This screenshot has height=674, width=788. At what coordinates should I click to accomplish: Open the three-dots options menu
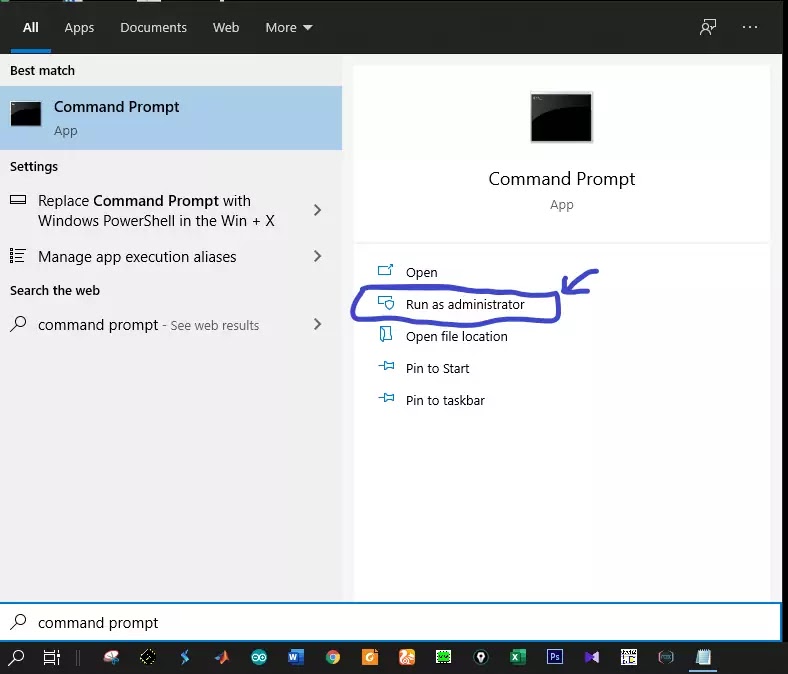click(750, 27)
